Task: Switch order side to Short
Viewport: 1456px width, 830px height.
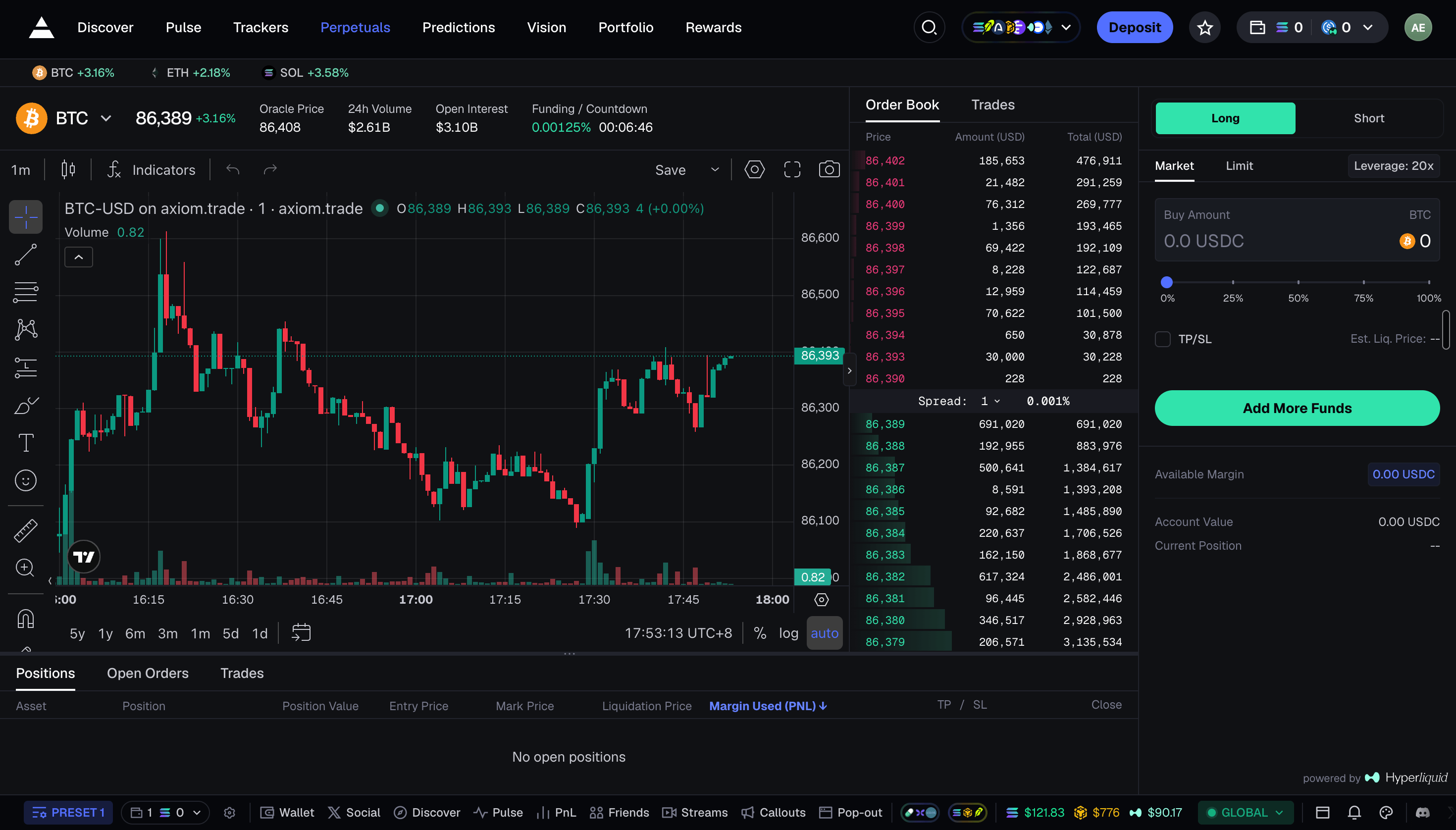Action: click(1368, 118)
